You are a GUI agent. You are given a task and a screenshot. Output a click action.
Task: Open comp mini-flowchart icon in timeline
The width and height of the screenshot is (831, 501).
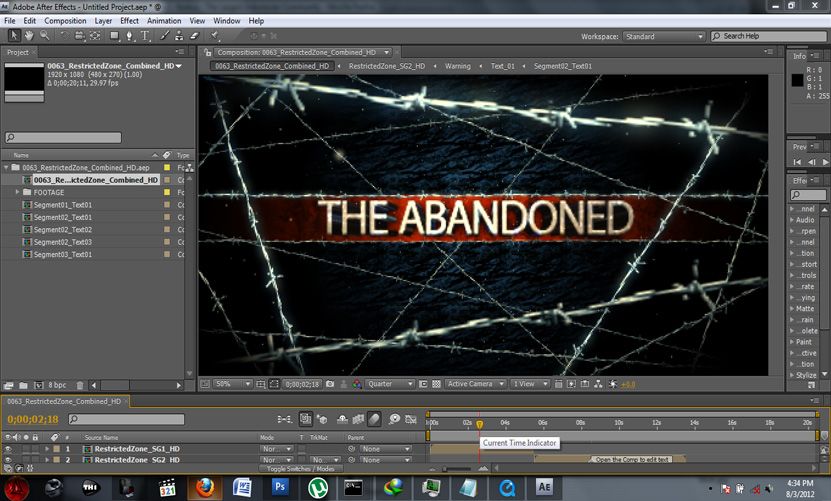[285, 419]
